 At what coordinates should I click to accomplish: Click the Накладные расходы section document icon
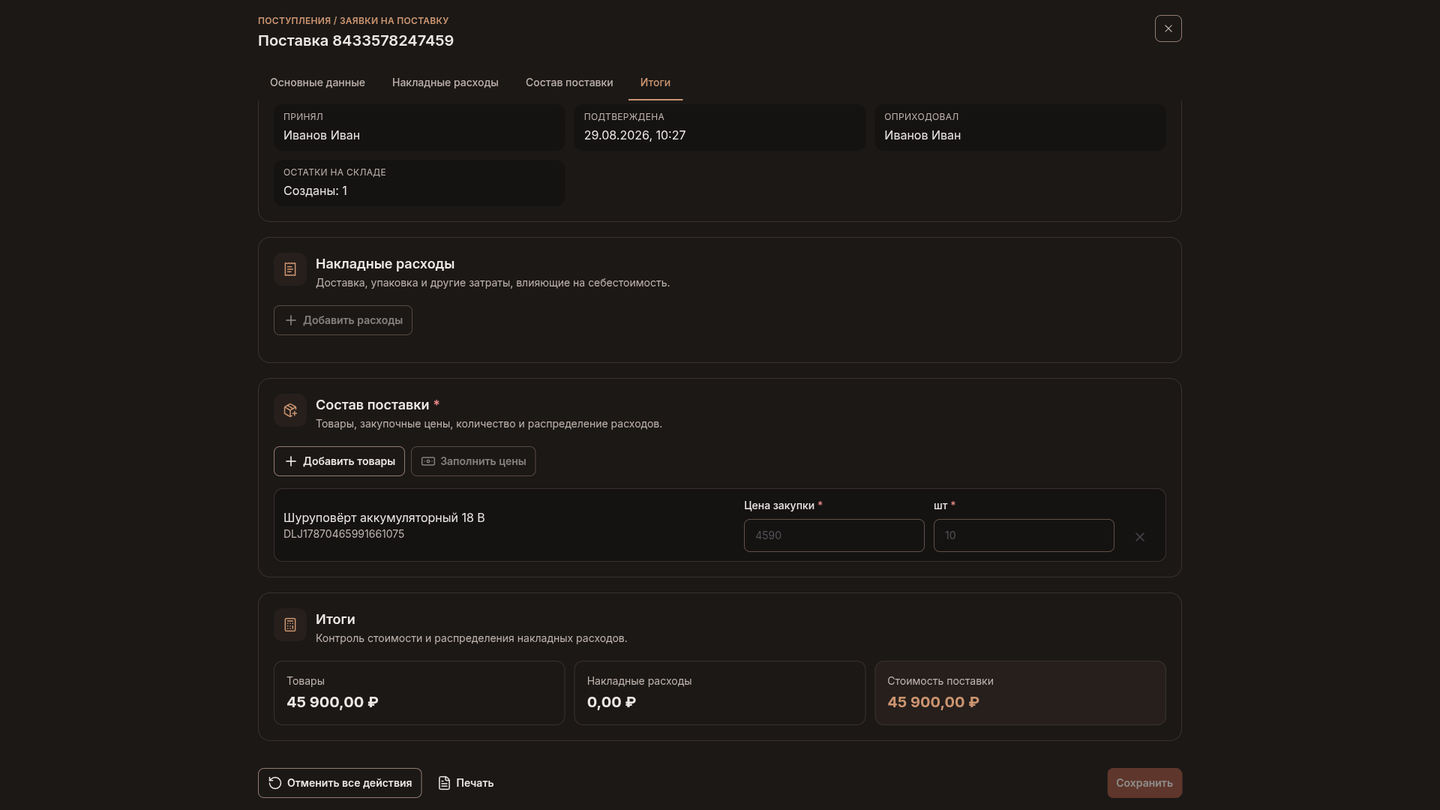(x=290, y=269)
